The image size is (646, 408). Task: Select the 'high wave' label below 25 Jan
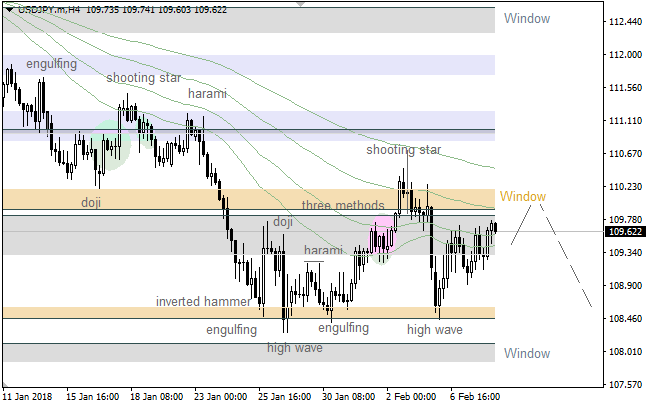[x=294, y=348]
